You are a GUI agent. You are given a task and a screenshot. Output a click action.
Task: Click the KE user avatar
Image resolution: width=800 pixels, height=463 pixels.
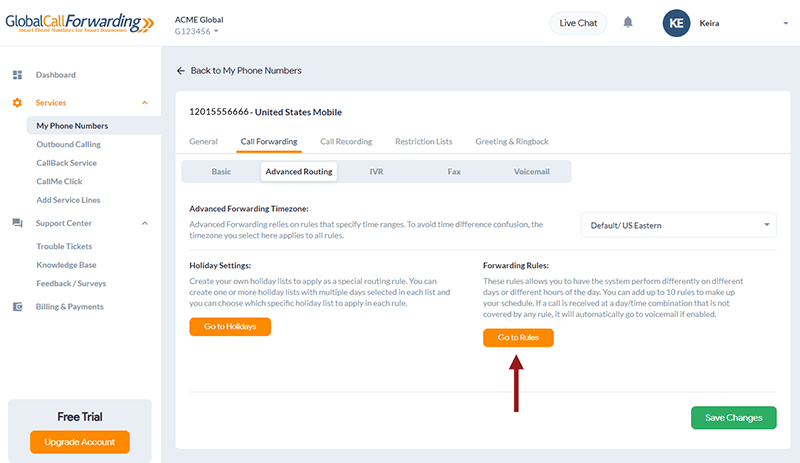point(676,23)
